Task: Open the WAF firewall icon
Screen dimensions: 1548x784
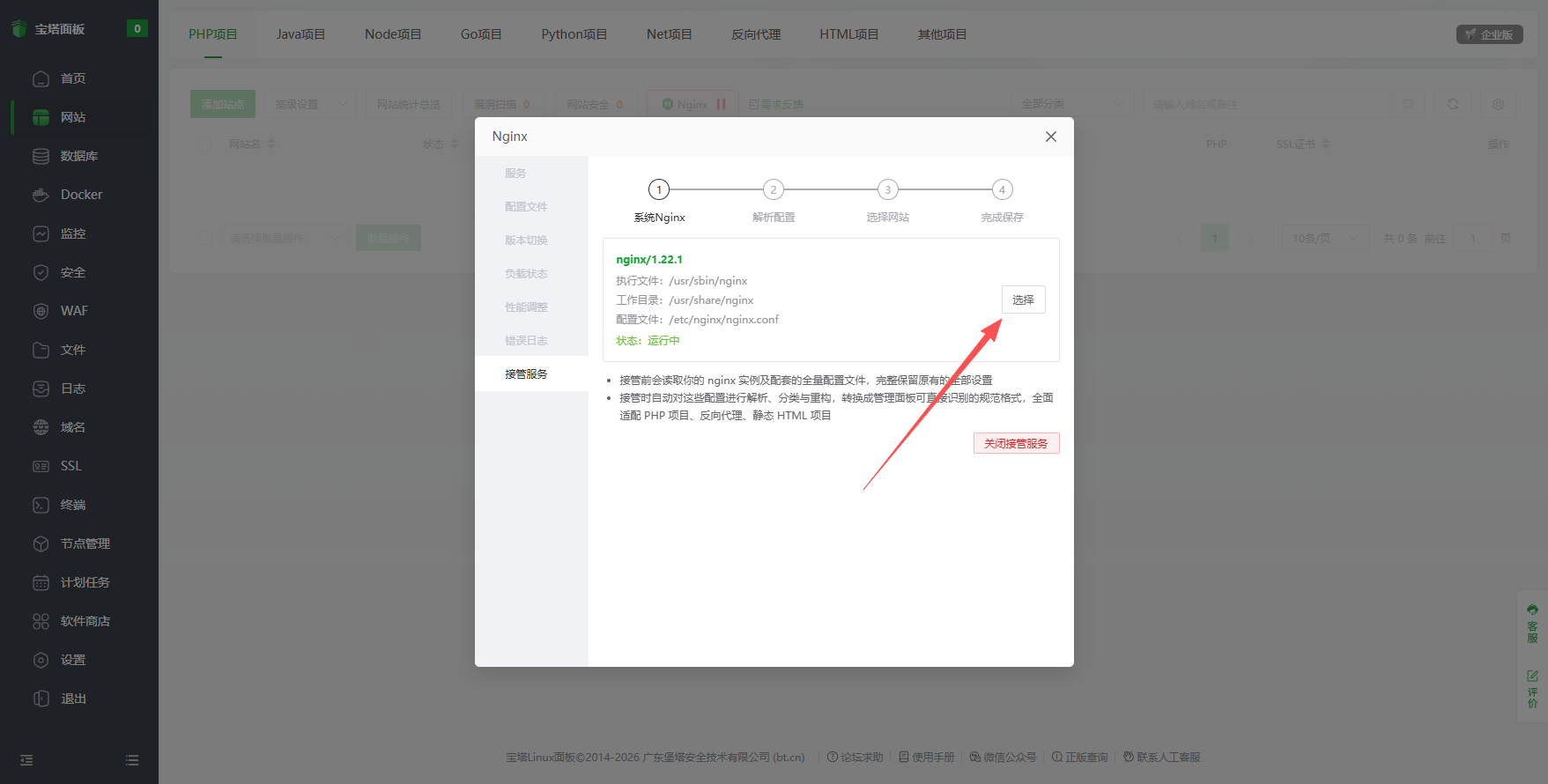Action: [41, 311]
